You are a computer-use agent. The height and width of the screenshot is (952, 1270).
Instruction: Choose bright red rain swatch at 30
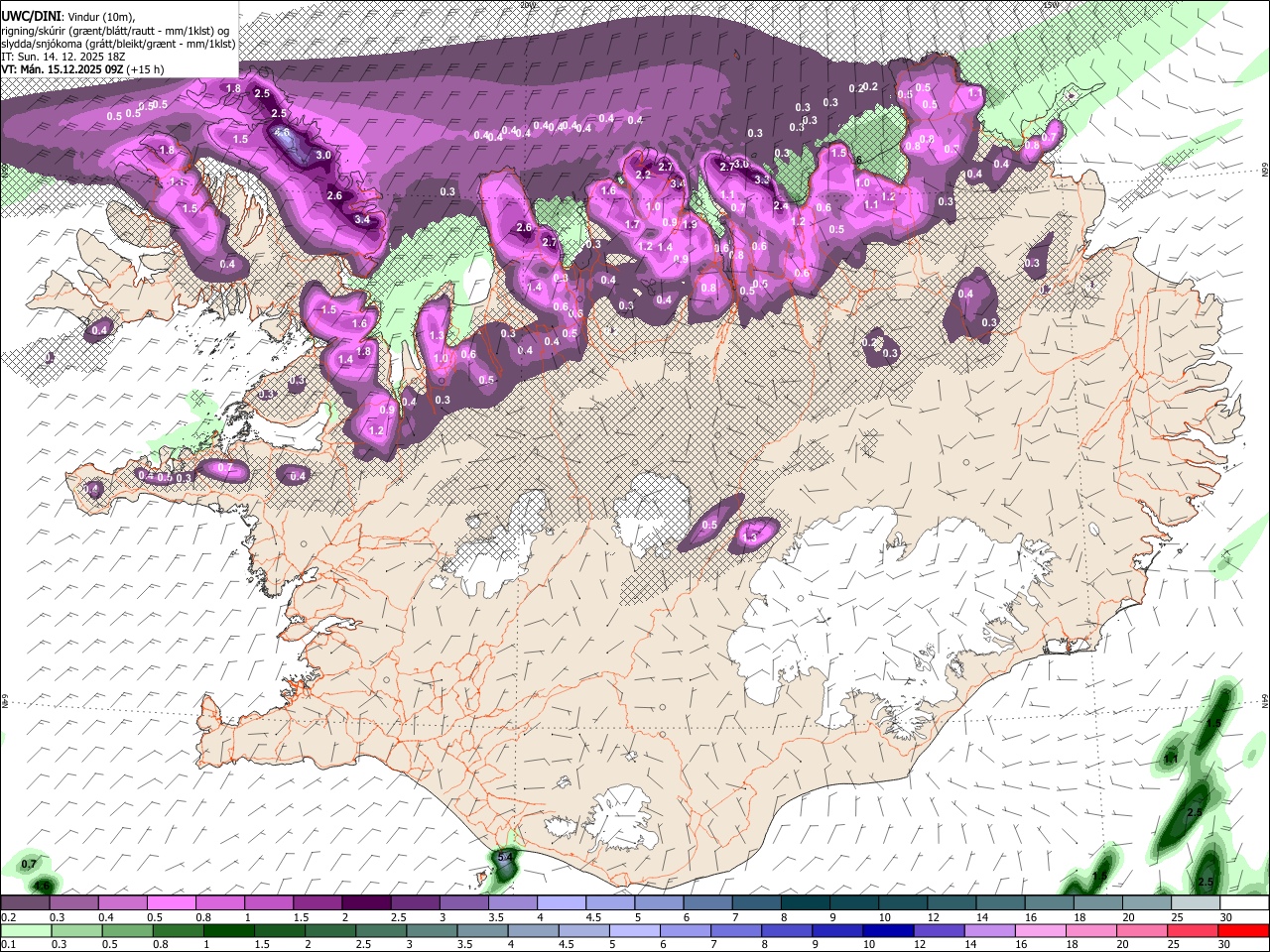point(1243,930)
